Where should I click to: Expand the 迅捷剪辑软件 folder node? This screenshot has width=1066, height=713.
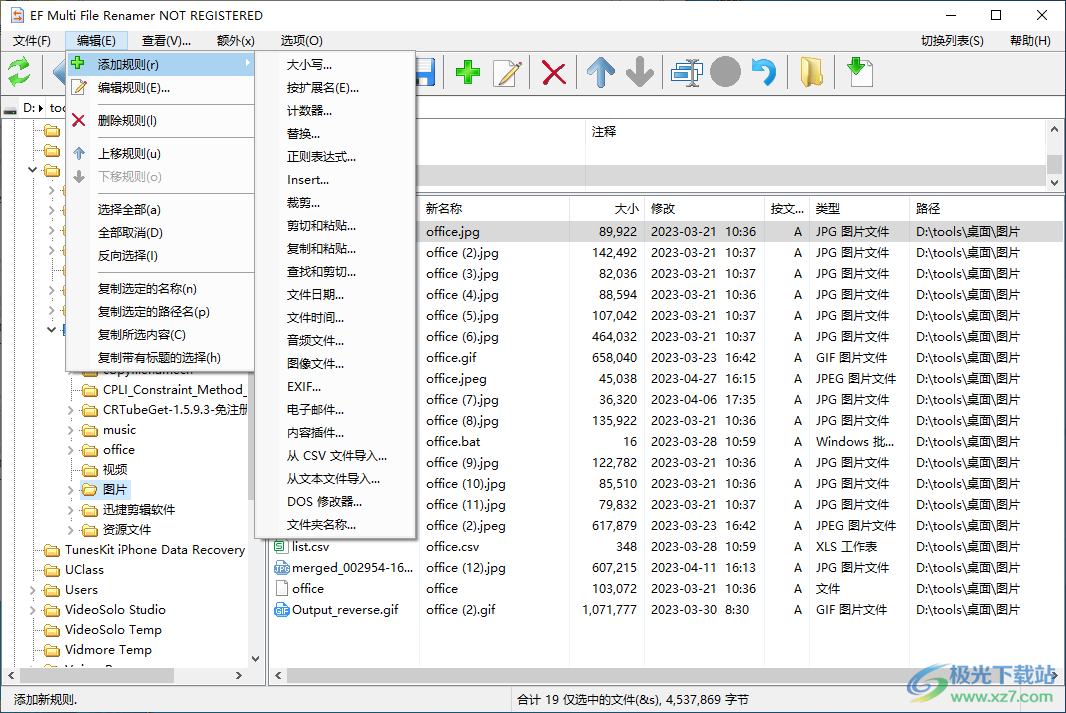(71, 510)
